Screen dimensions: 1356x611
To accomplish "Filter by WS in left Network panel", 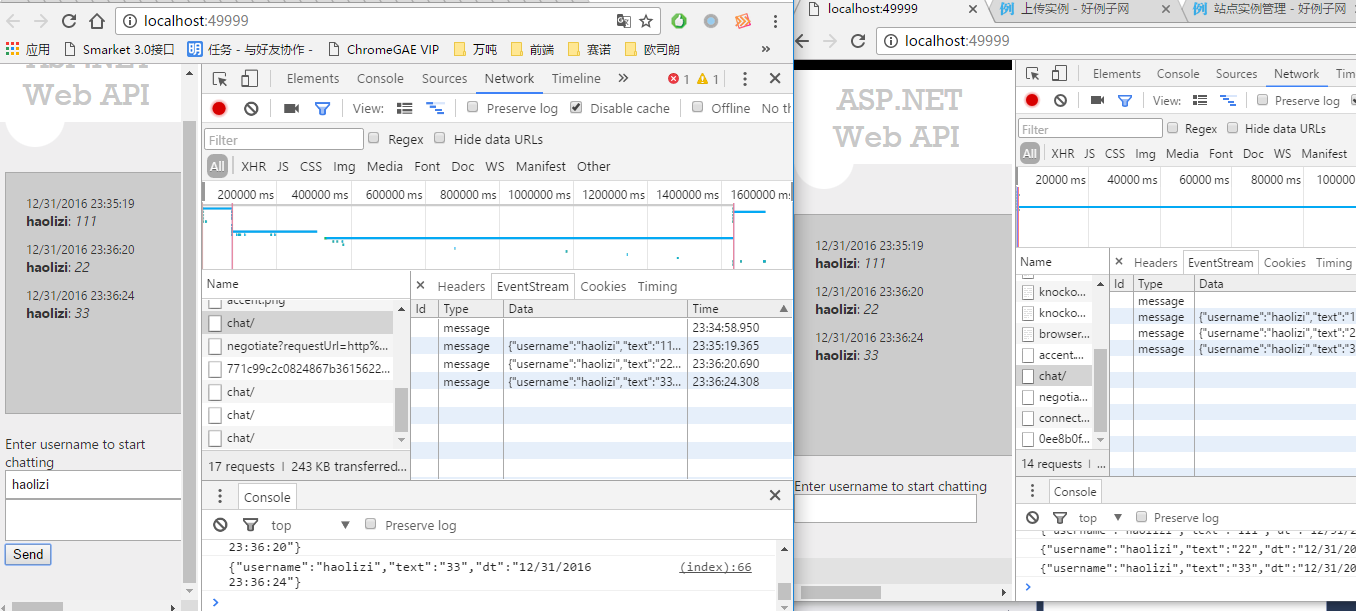I will click(494, 166).
